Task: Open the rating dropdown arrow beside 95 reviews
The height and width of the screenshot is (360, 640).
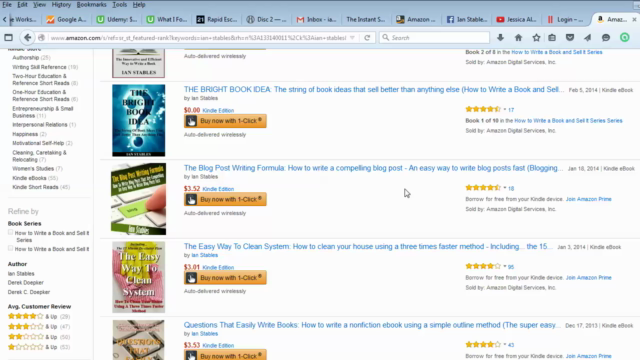Action: click(x=505, y=266)
